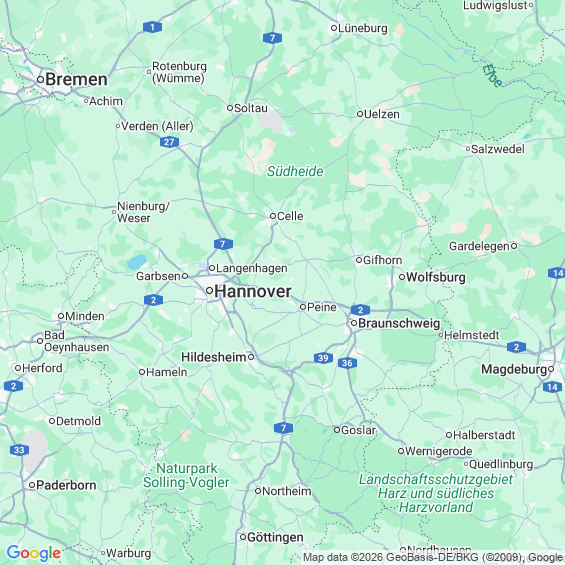
Task: Click the Naturpark Solling-Vogler label
Action: 186,475
